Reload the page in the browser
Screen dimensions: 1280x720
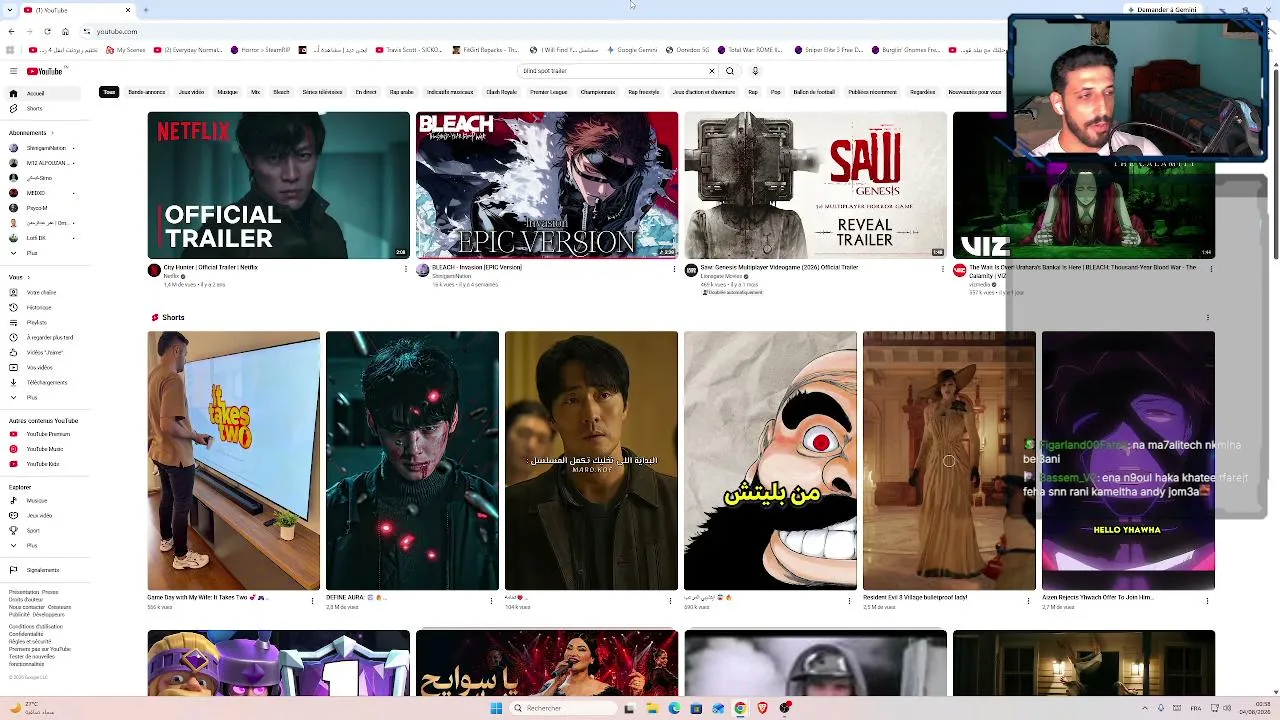[x=47, y=31]
